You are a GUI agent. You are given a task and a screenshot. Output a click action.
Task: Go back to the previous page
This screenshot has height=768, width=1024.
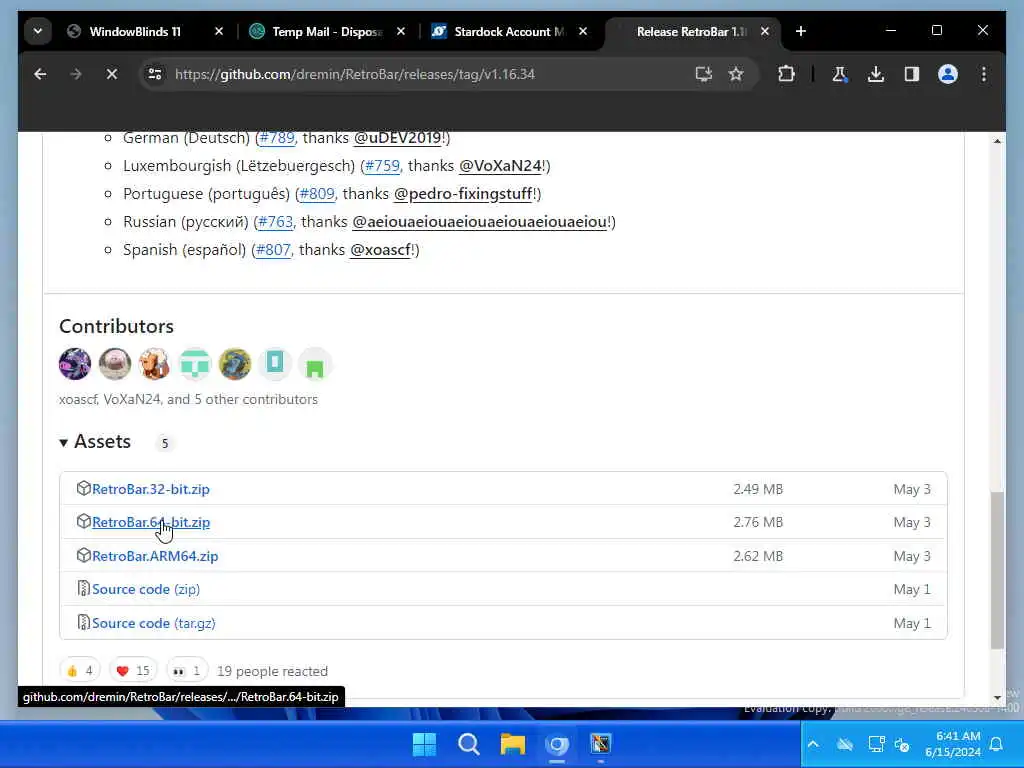pyautogui.click(x=40, y=74)
